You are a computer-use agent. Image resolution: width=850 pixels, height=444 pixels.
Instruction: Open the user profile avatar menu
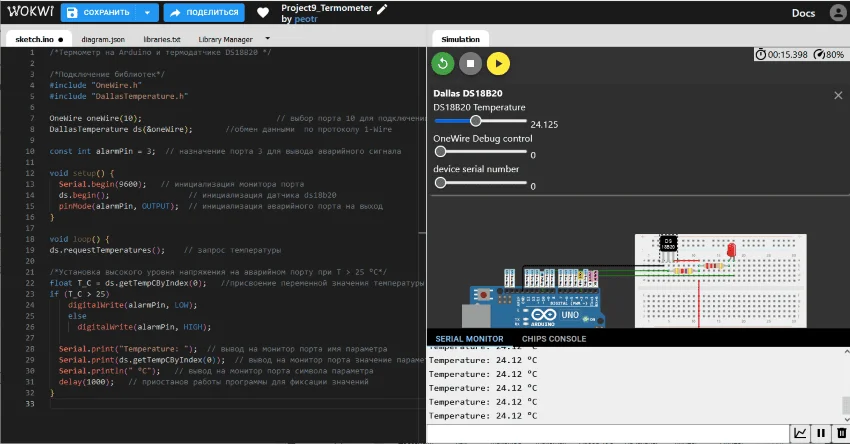click(x=837, y=13)
